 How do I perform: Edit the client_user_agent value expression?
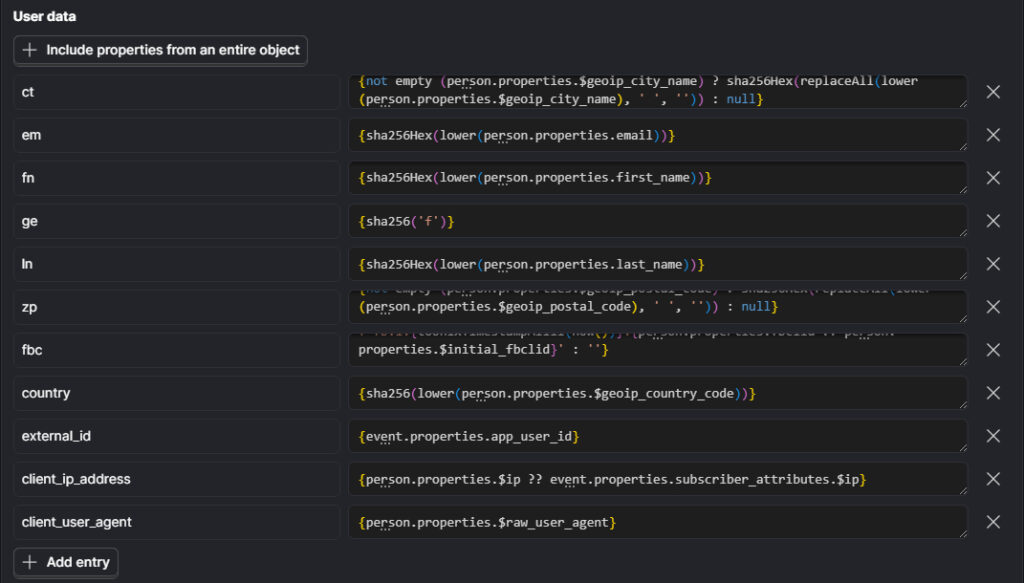point(657,522)
